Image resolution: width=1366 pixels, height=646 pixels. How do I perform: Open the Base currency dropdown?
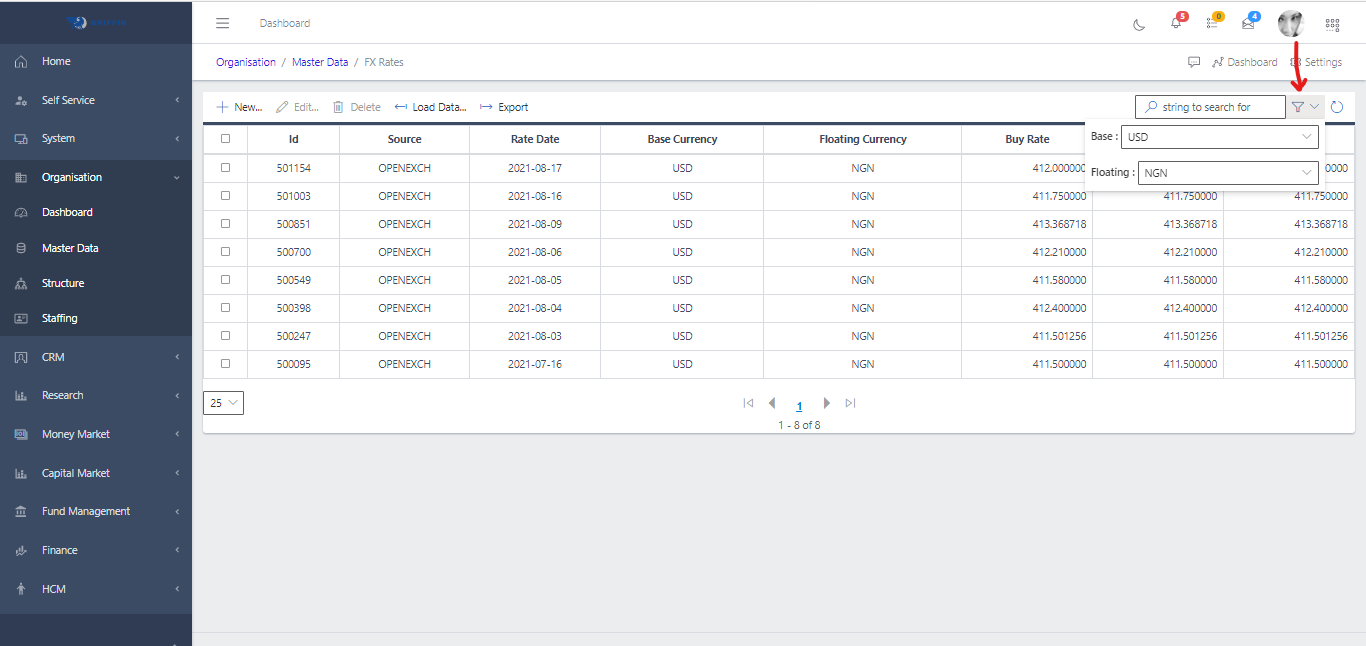tap(1219, 137)
